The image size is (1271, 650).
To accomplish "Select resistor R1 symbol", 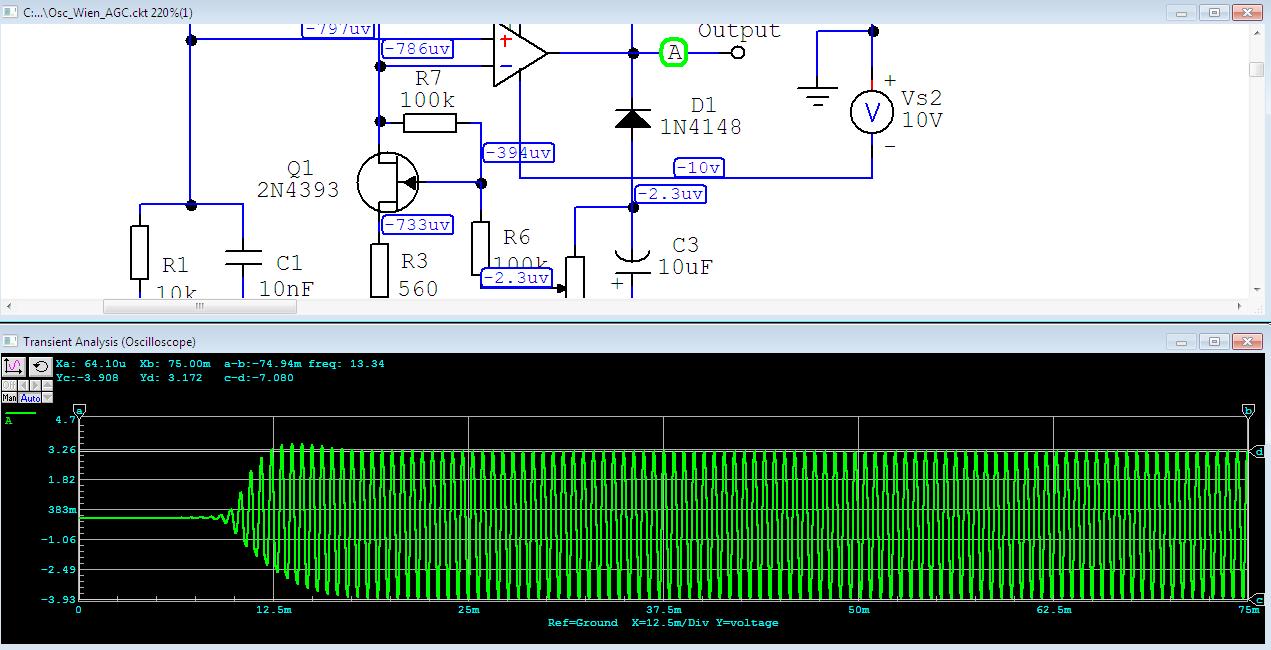I will [x=140, y=253].
